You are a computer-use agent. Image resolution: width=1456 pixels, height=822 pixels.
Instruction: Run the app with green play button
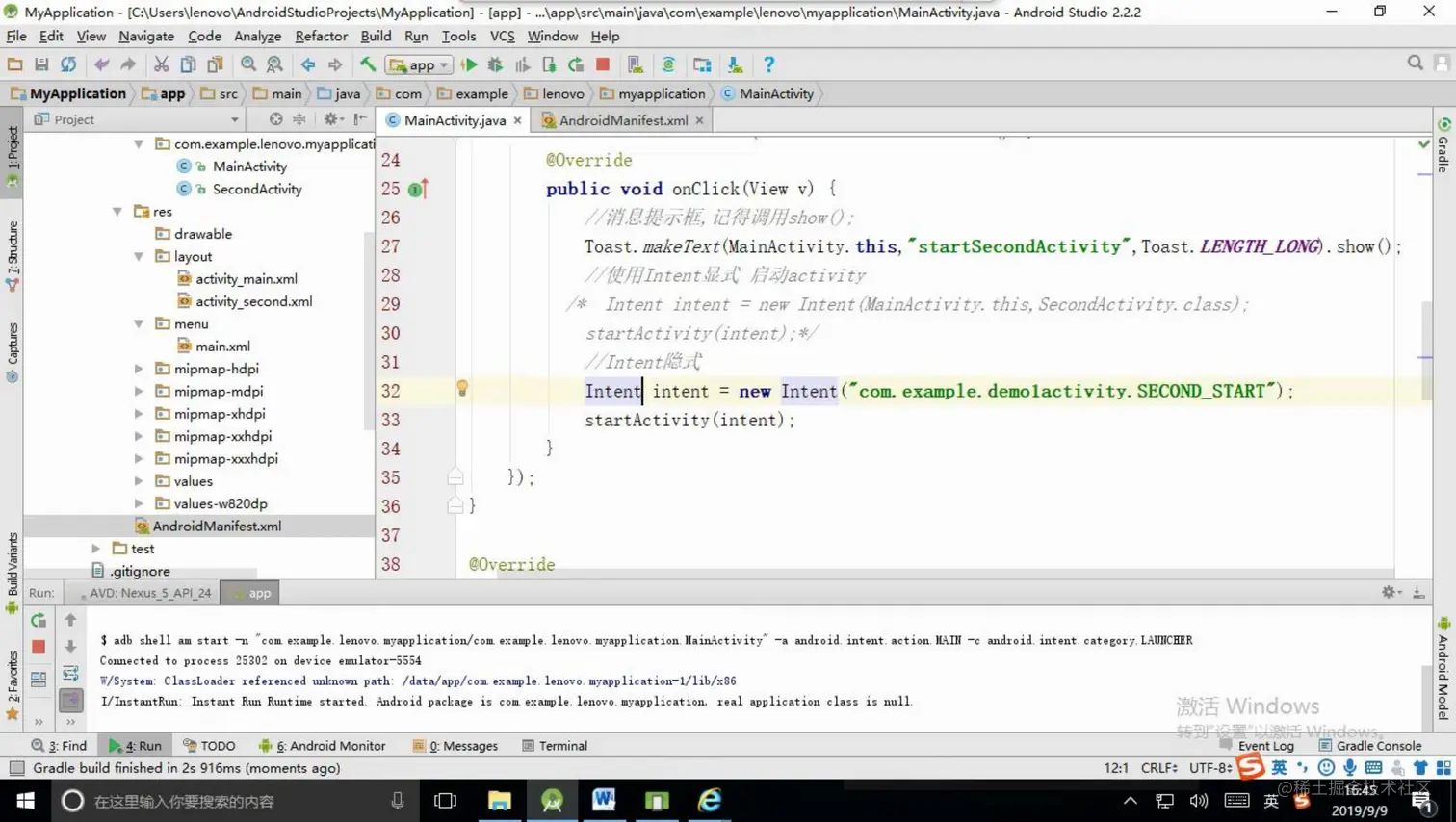tap(469, 64)
